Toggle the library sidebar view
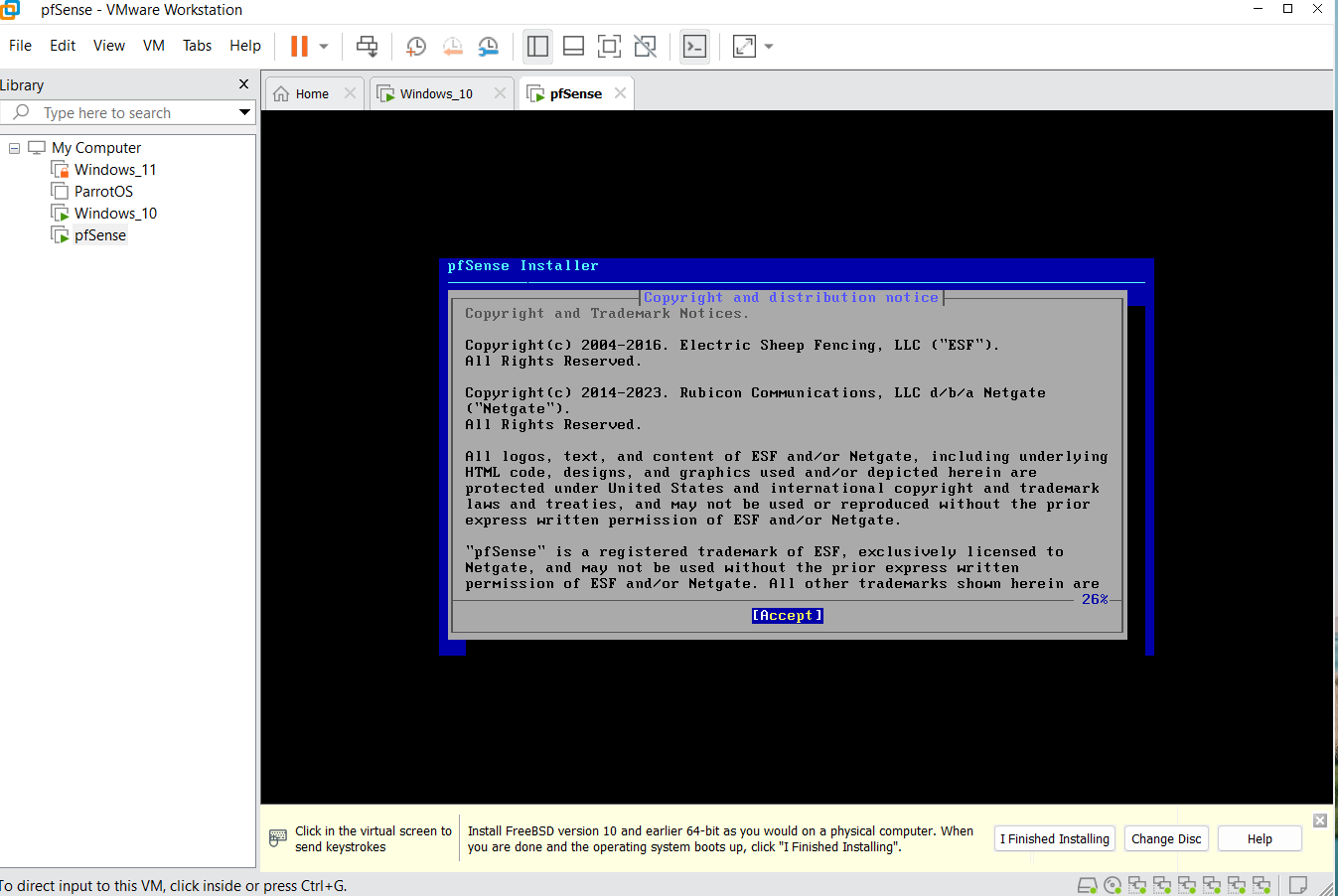This screenshot has width=1338, height=896. pyautogui.click(x=537, y=46)
